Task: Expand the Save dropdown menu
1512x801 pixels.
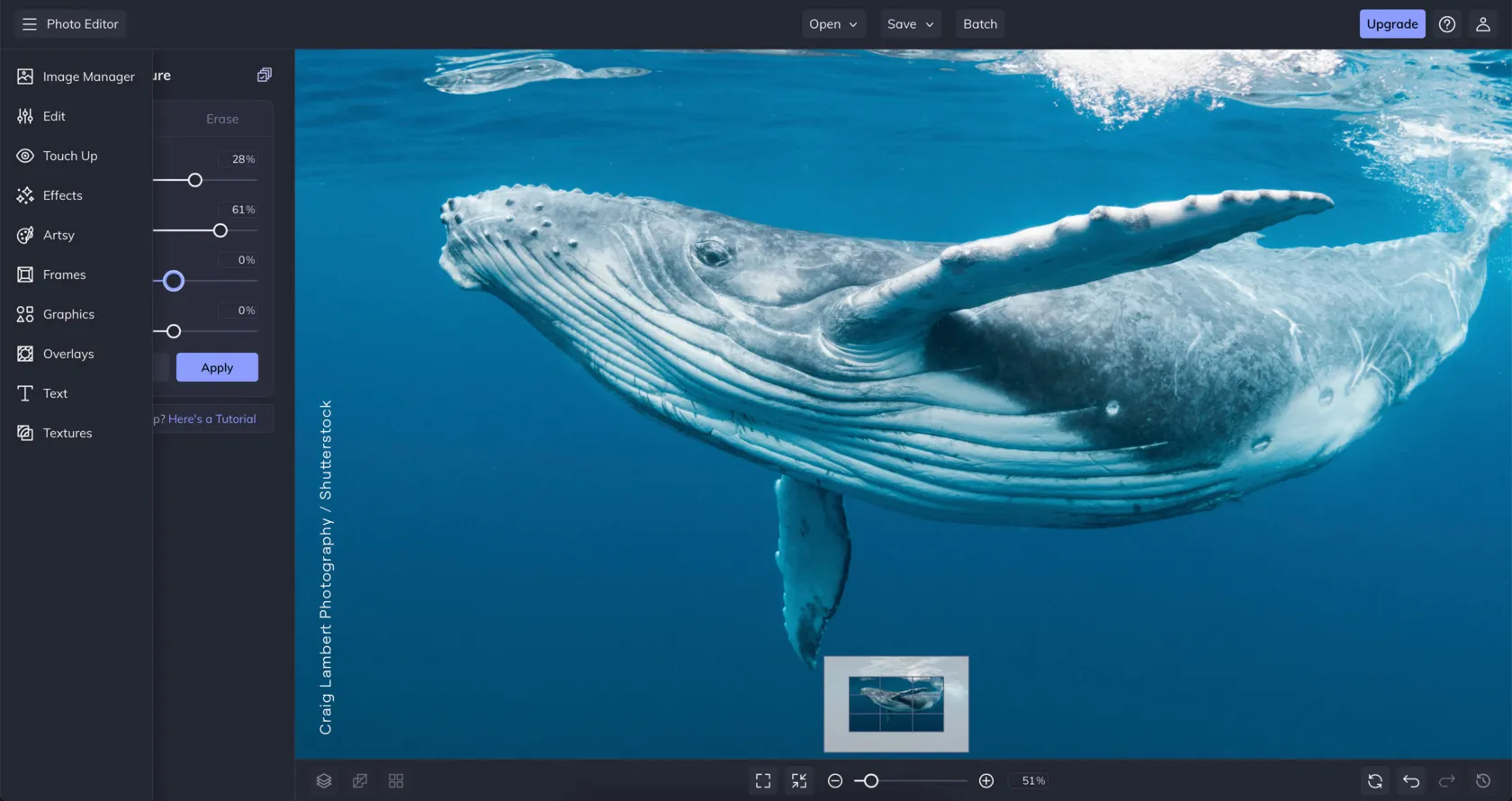Action: (910, 24)
